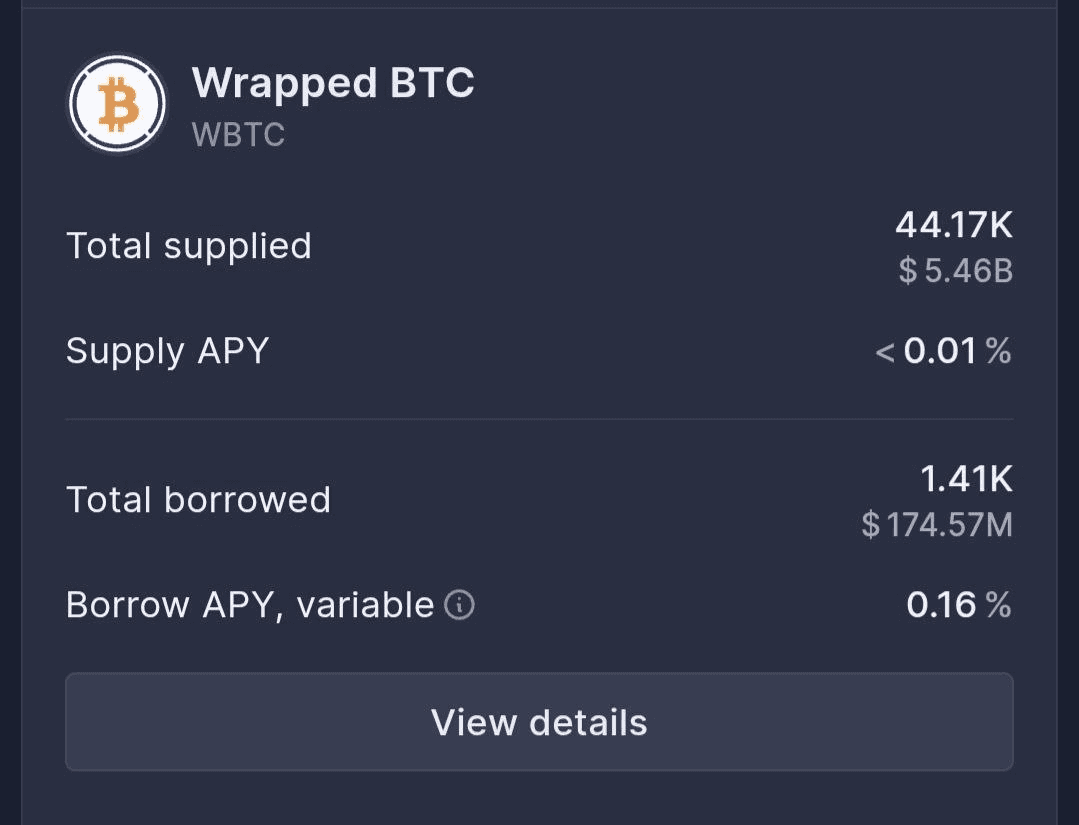Select the <0.01% supply APY value
The height and width of the screenshot is (825, 1079).
pos(943,351)
